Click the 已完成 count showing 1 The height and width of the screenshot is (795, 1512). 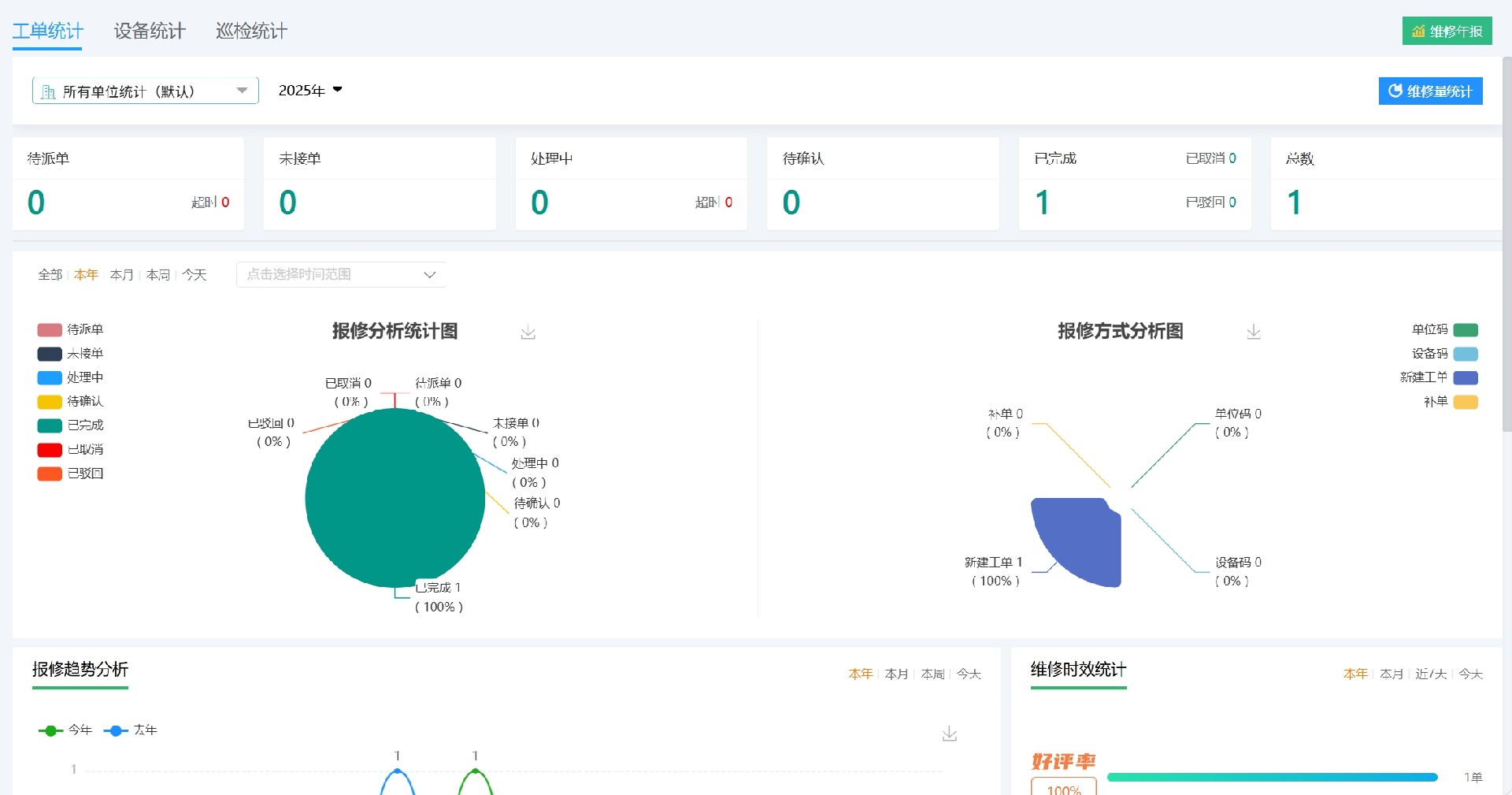point(1042,202)
